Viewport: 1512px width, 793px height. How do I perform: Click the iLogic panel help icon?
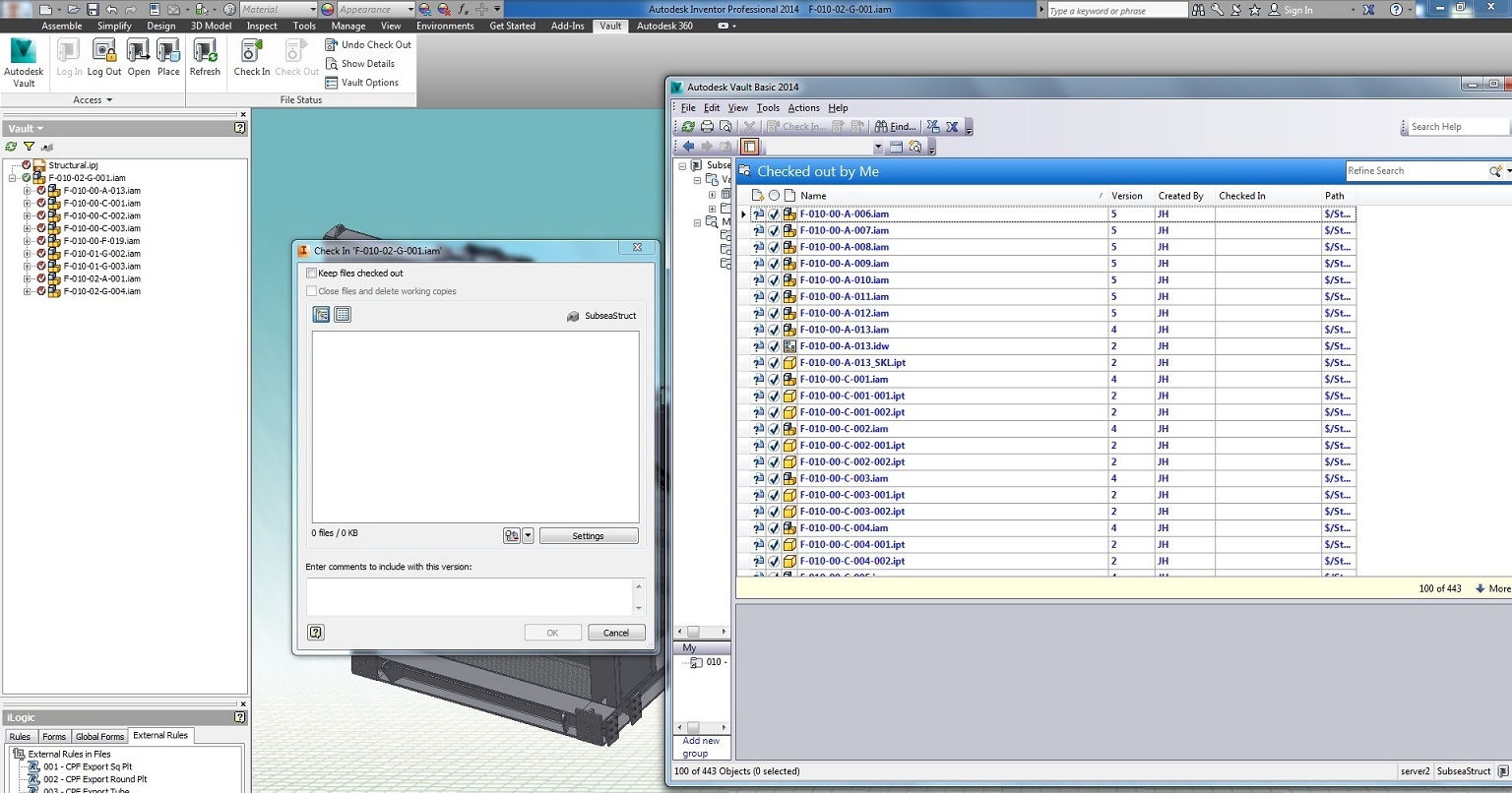click(x=240, y=717)
